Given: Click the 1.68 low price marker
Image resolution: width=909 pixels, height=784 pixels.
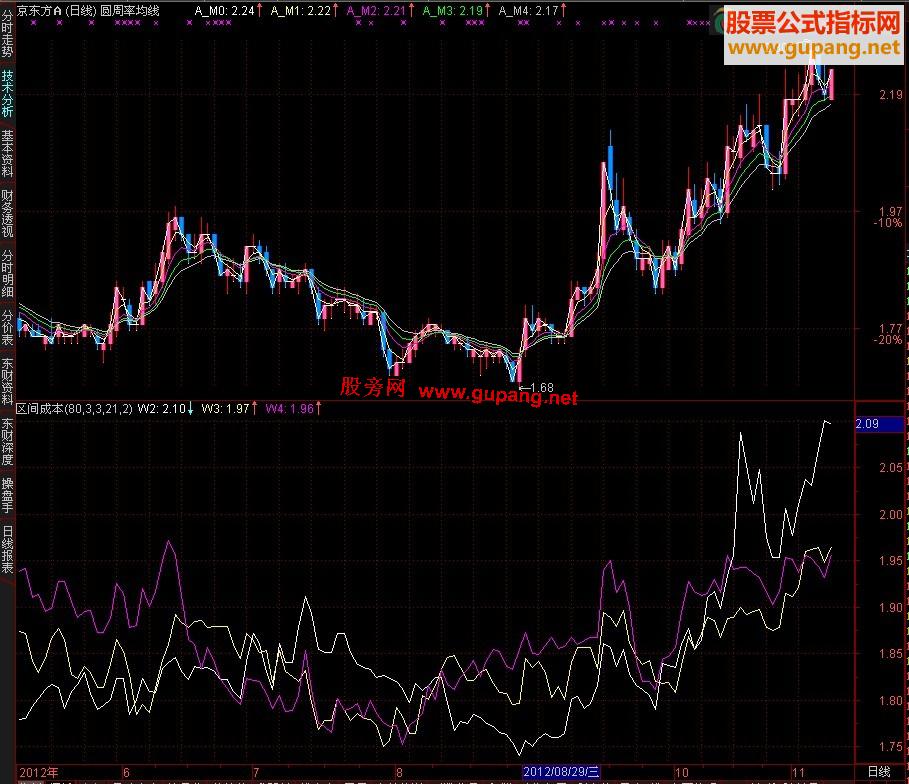Looking at the screenshot, I should tap(537, 387).
